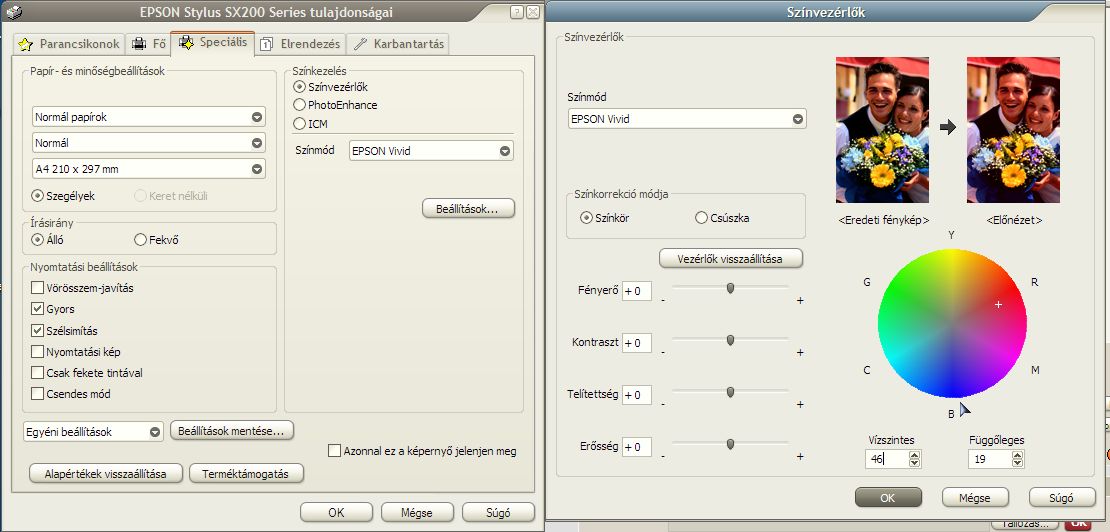Open the Színmód dropdown in the properties window
The image size is (1110, 532).
tap(431, 151)
